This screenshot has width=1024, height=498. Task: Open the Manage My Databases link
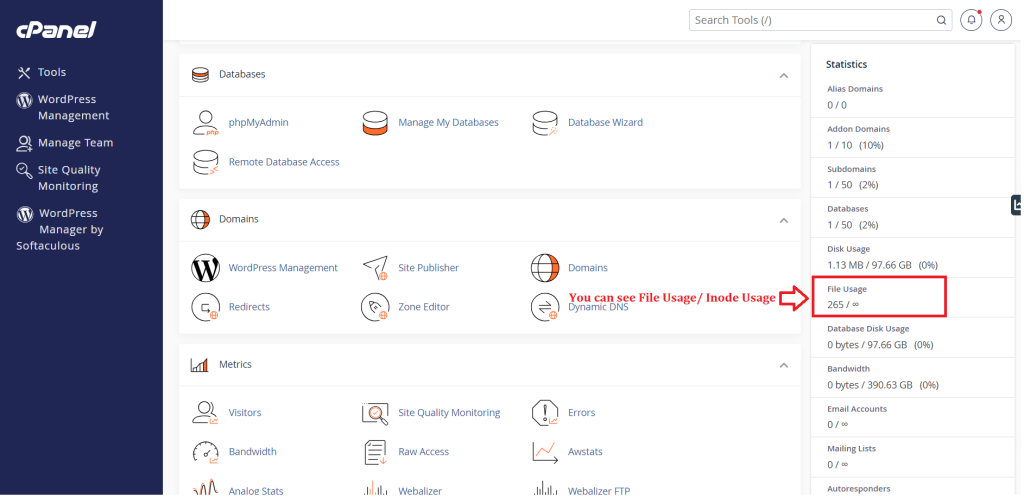[x=448, y=122]
